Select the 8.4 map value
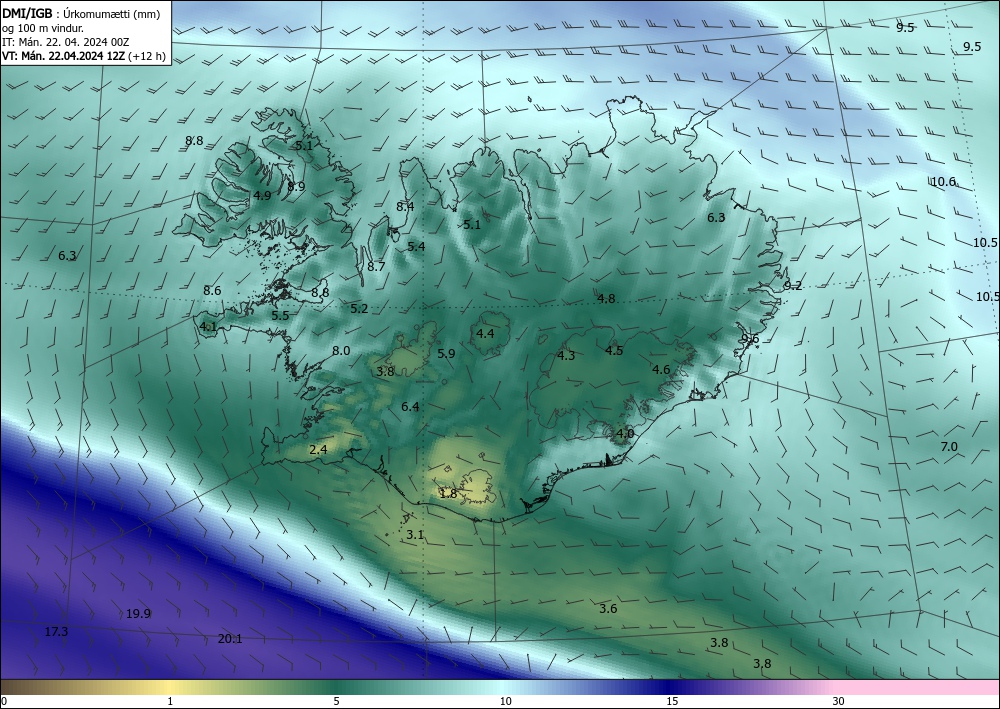Screen dimensions: 1000x709 pos(405,207)
